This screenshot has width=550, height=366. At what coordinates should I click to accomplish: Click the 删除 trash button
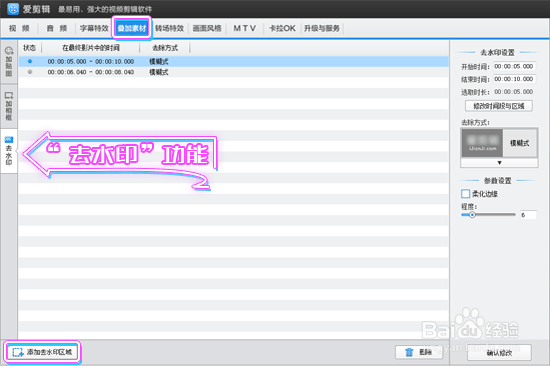[x=419, y=352]
